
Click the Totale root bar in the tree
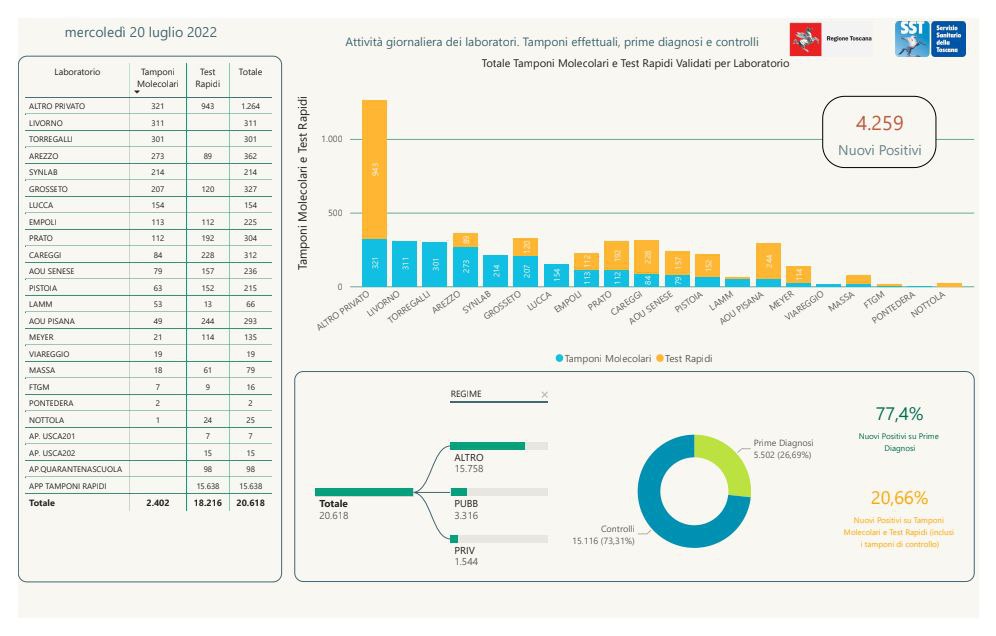coord(364,492)
